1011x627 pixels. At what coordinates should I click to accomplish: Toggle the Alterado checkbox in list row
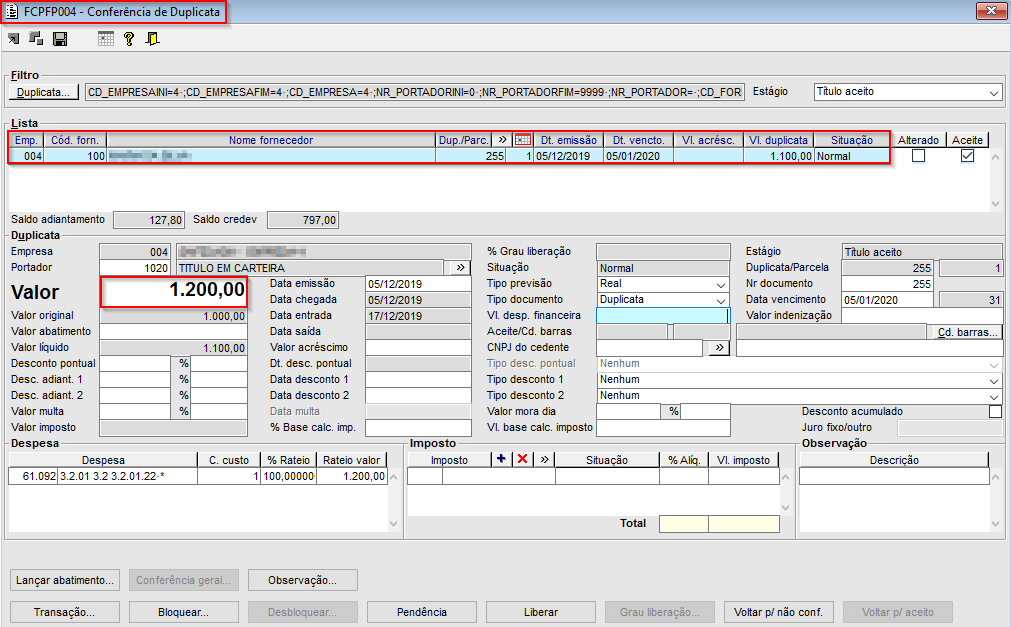tap(919, 155)
